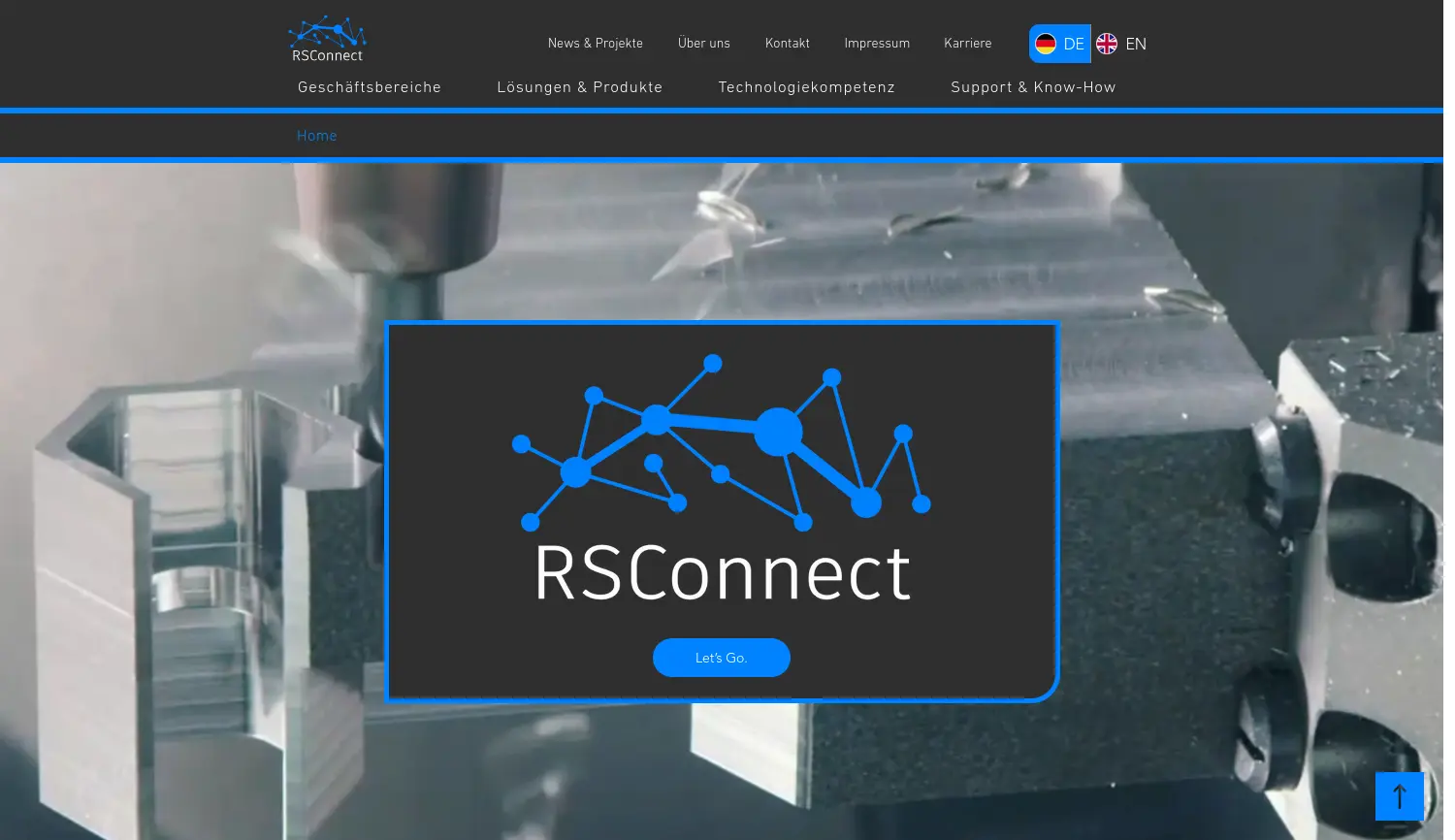Navigate to the Karriere section
This screenshot has width=1455, height=840.
pos(967,43)
